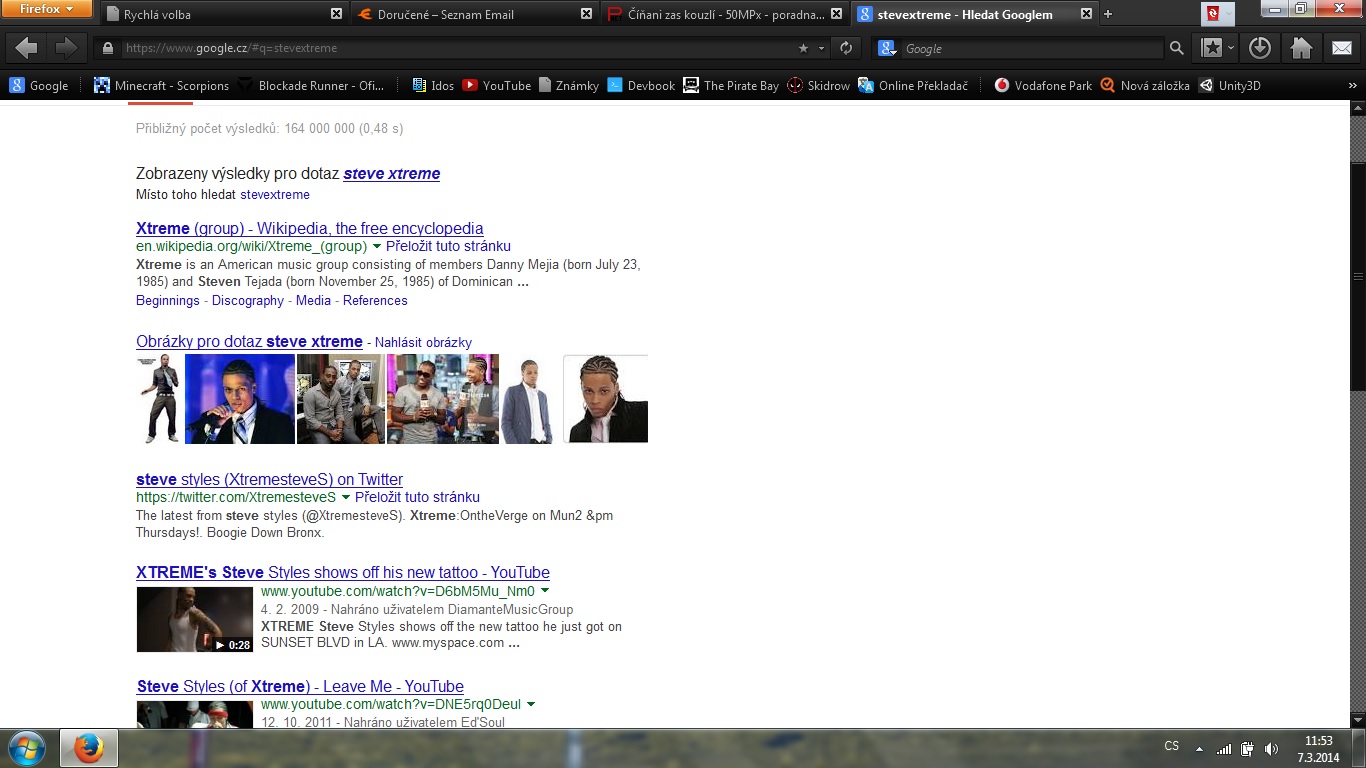1366x768 pixels.
Task: Click the Google search box in the toolbar
Action: (x=1032, y=48)
